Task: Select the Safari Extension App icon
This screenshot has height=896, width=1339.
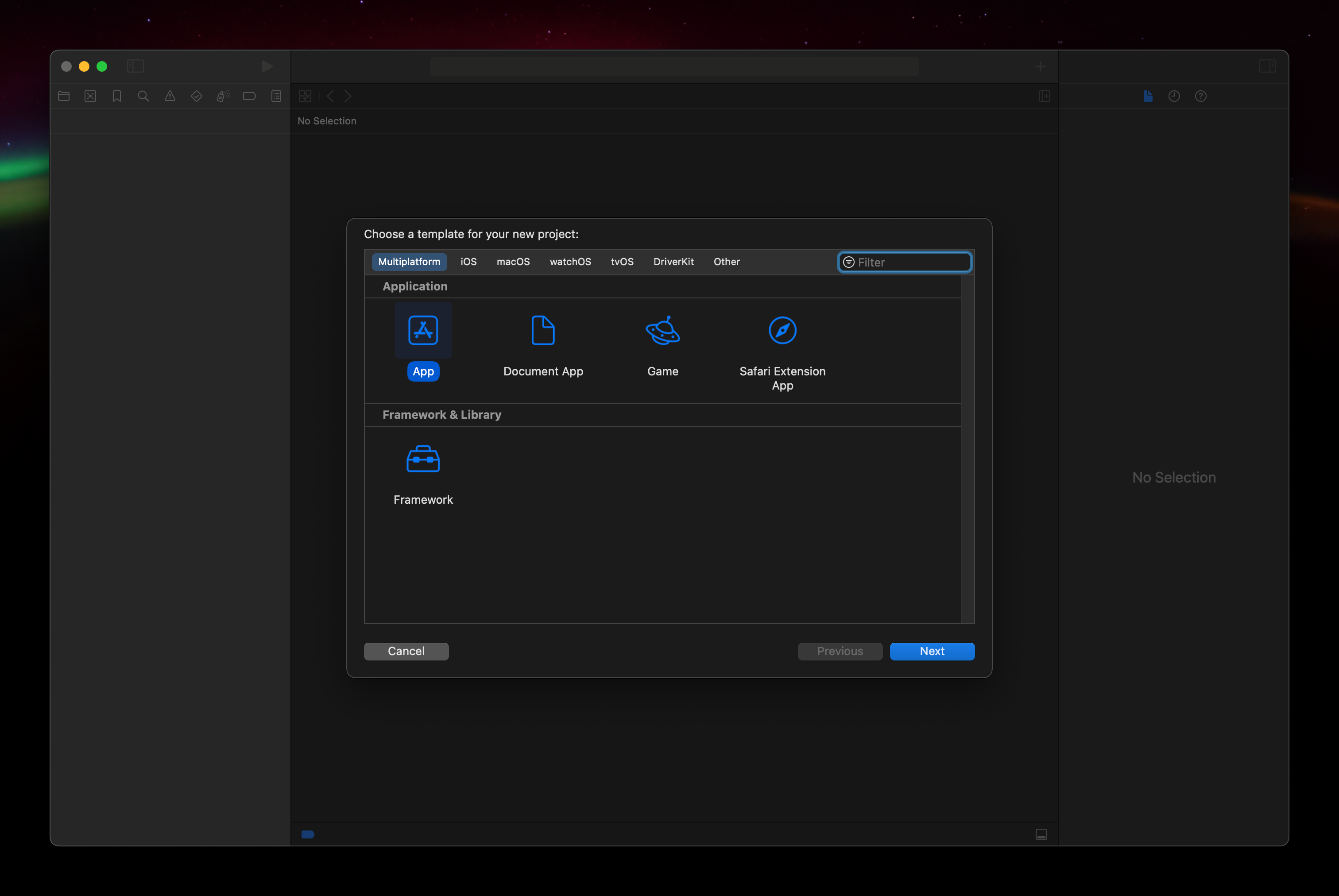Action: 782,329
